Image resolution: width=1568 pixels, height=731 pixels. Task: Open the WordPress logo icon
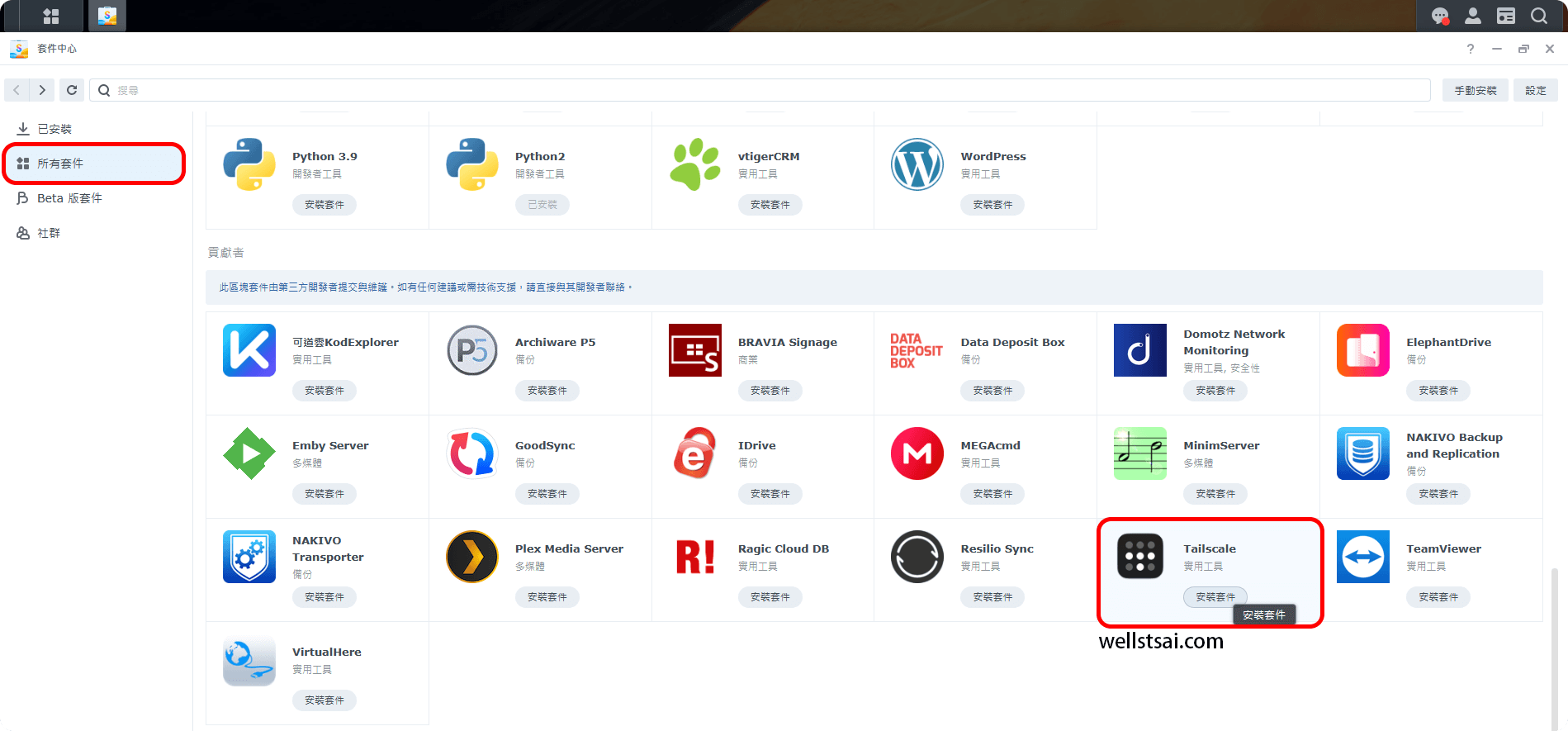coord(917,164)
